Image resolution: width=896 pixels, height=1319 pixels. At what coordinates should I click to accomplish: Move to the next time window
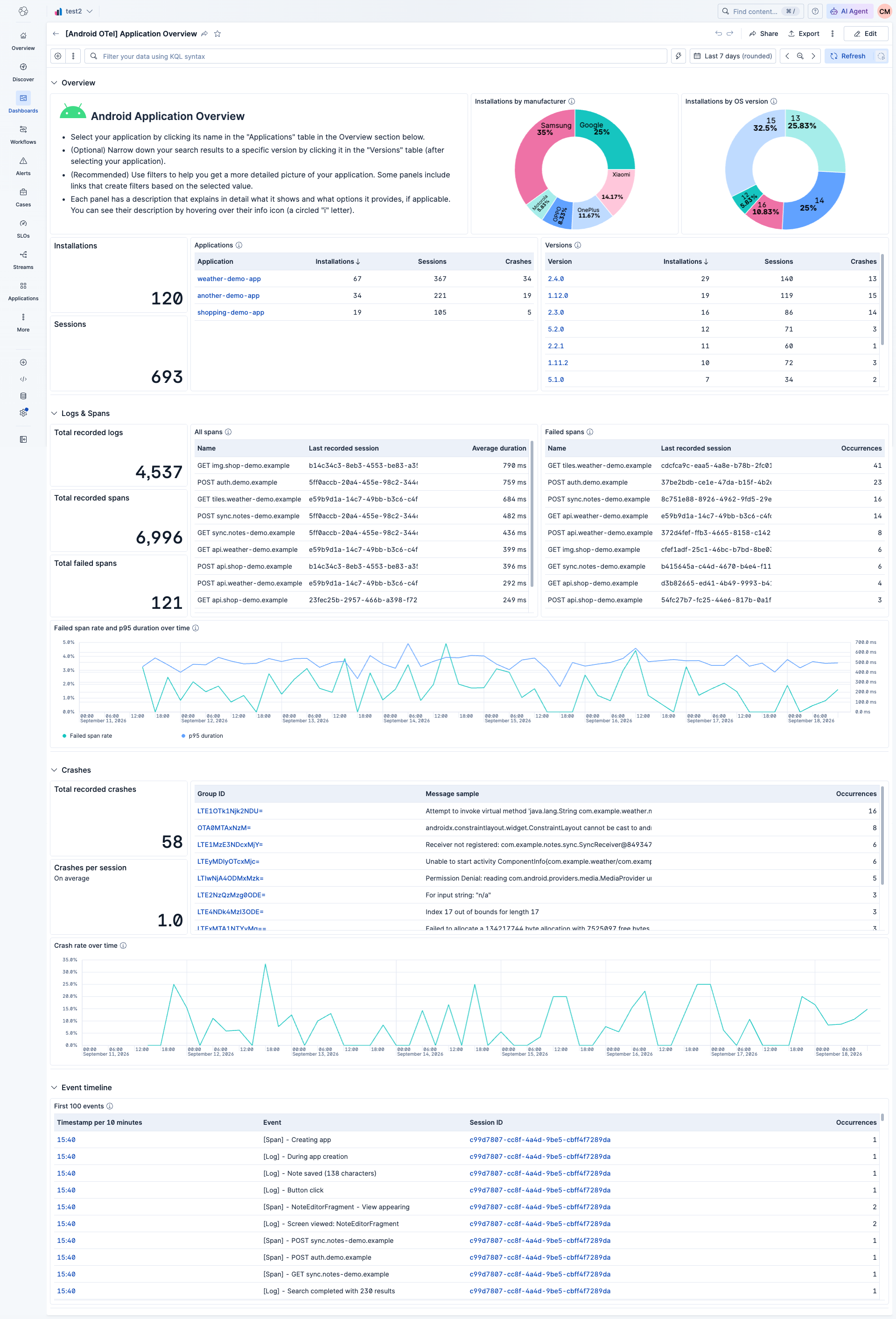coord(813,56)
